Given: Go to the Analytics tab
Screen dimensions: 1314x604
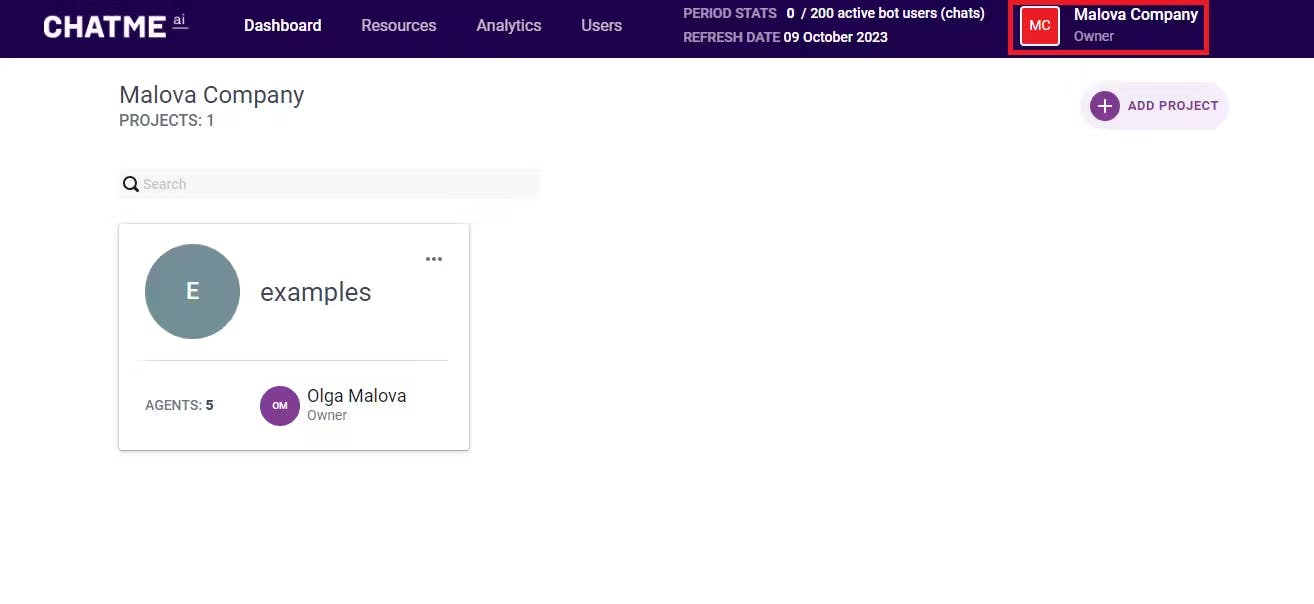Looking at the screenshot, I should (x=509, y=26).
